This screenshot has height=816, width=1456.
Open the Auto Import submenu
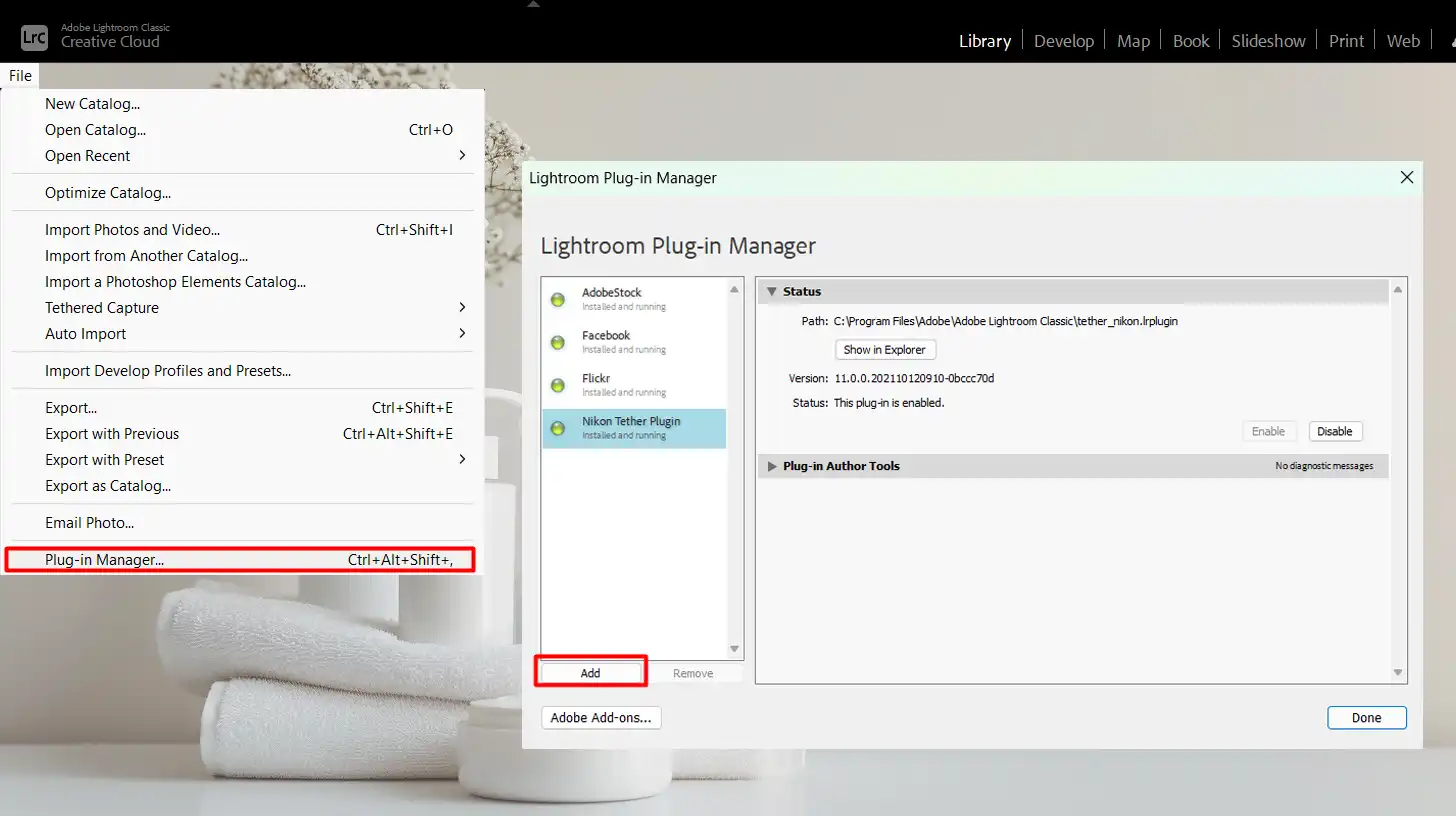pyautogui.click(x=461, y=333)
